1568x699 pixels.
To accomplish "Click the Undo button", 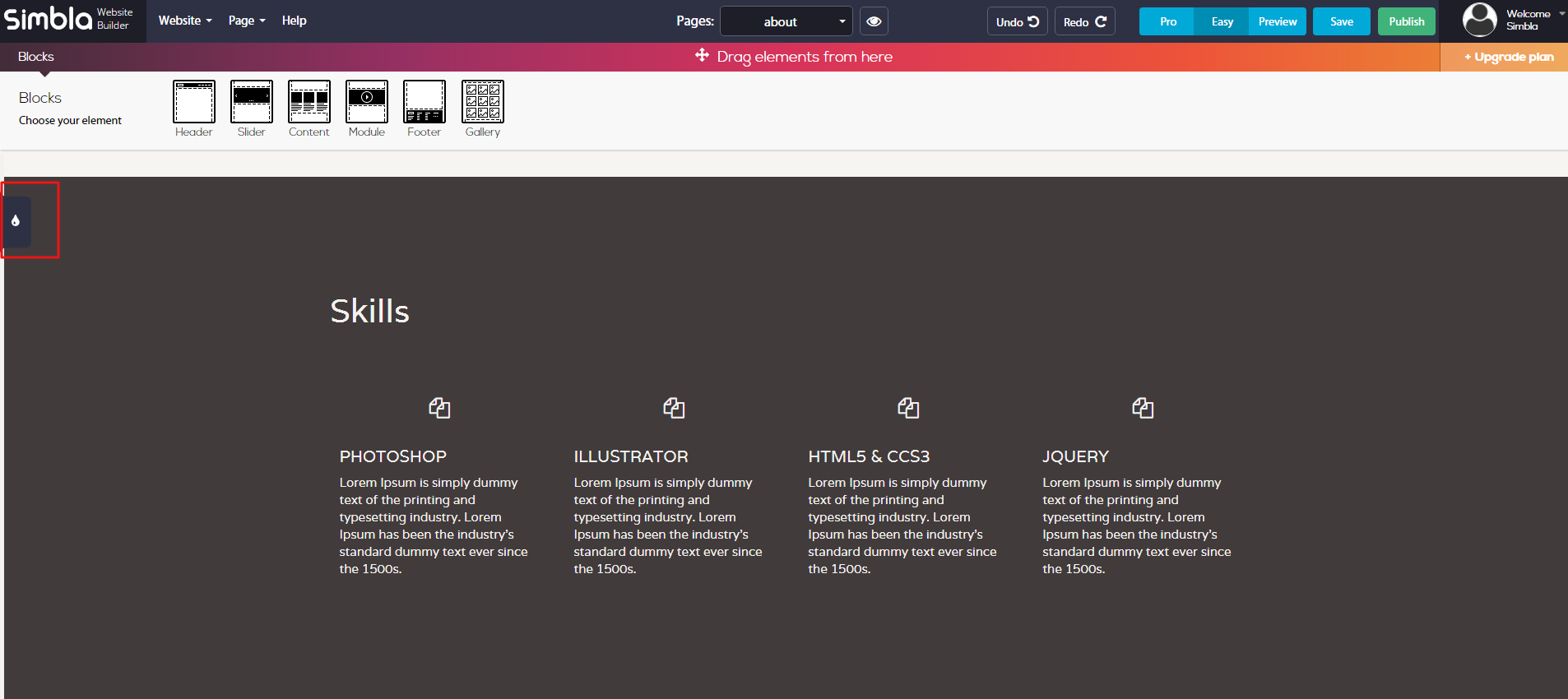I will coord(1017,21).
